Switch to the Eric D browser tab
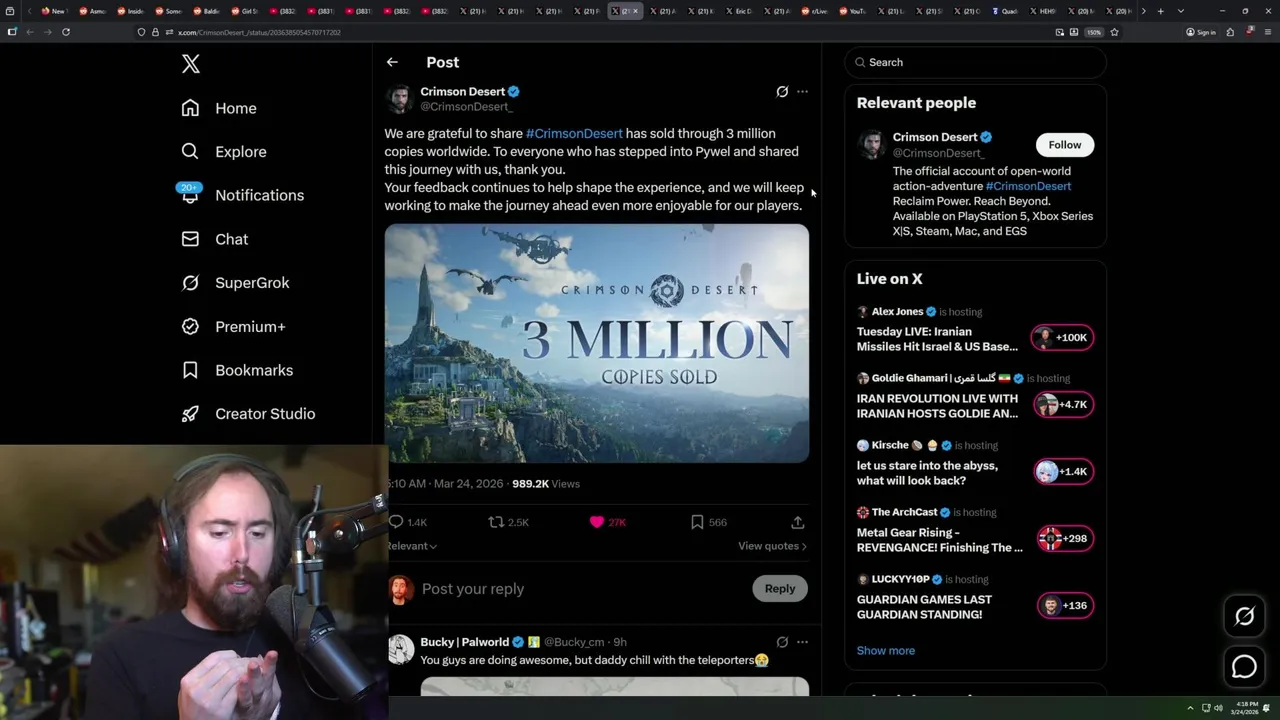1280x720 pixels. [x=739, y=11]
